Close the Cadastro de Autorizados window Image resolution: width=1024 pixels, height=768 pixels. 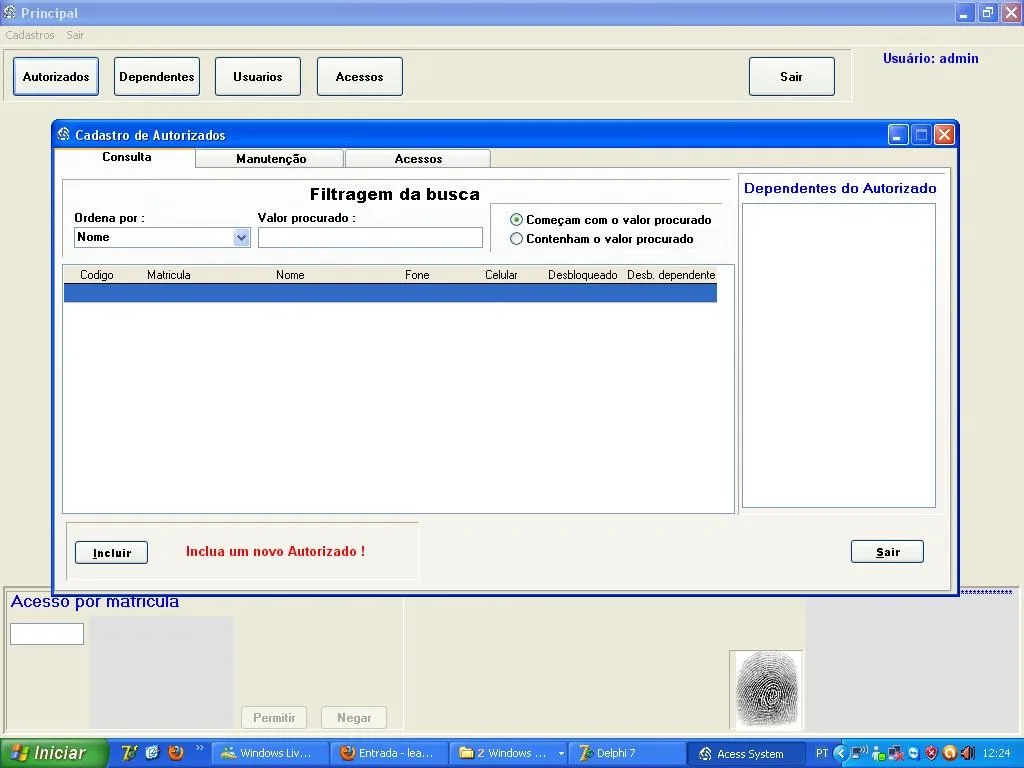(x=944, y=135)
